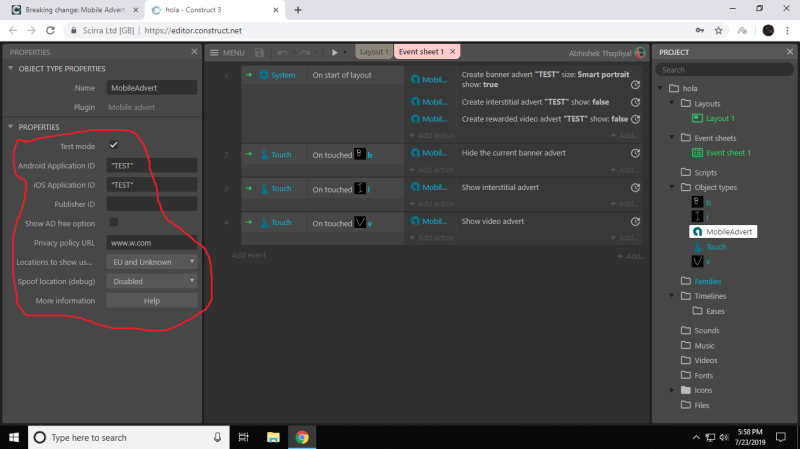Select Event sheet 1 in project tree
This screenshot has height=449, width=800.
(x=721, y=153)
